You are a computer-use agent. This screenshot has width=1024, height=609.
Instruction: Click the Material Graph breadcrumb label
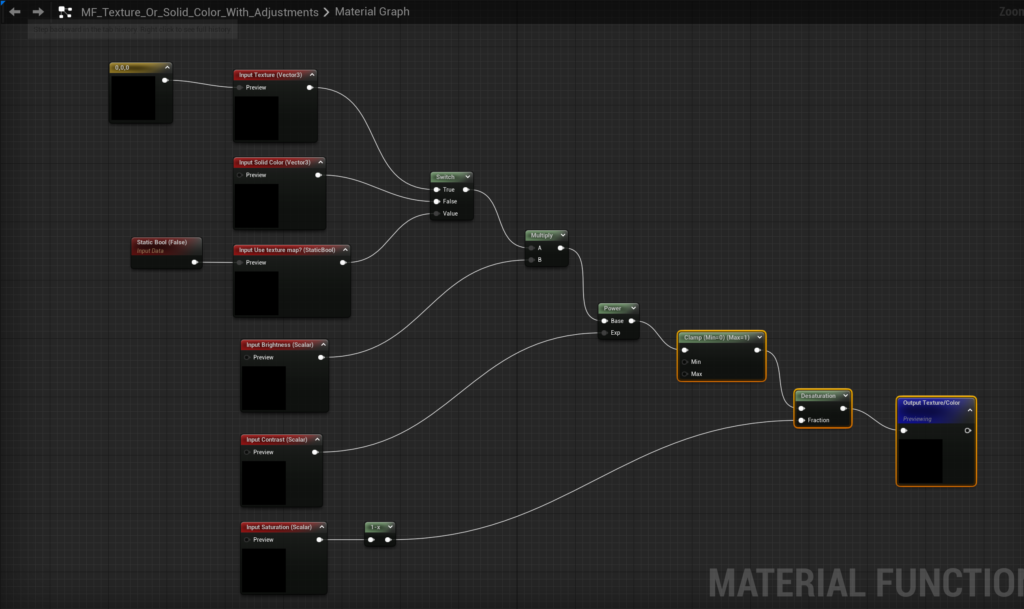372,12
